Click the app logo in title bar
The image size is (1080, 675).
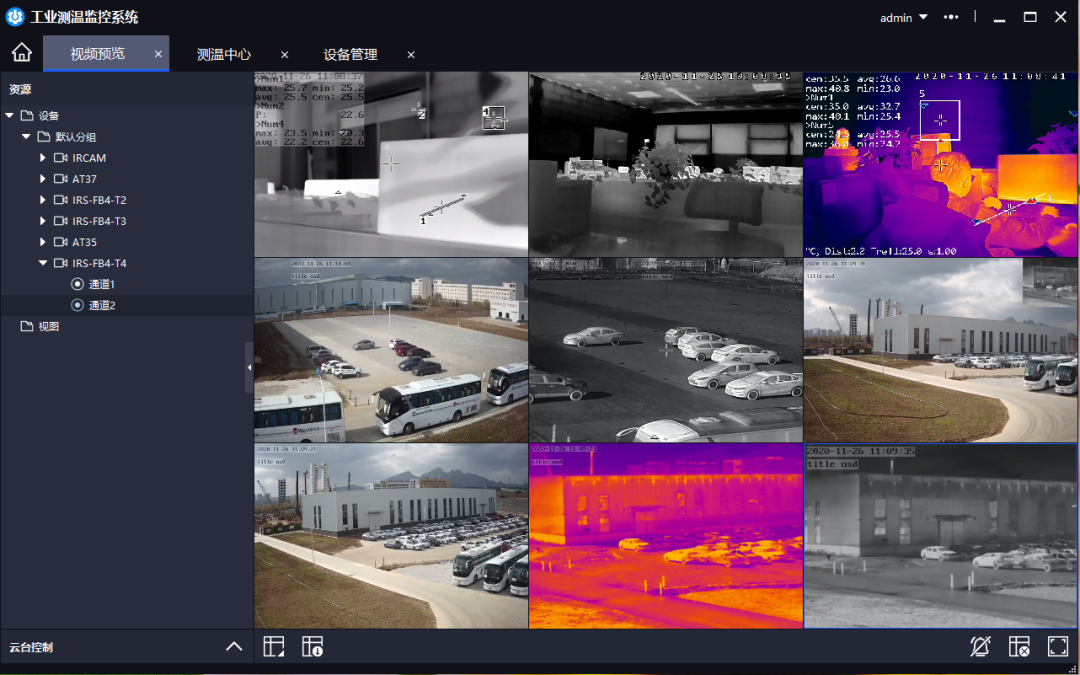tap(15, 17)
